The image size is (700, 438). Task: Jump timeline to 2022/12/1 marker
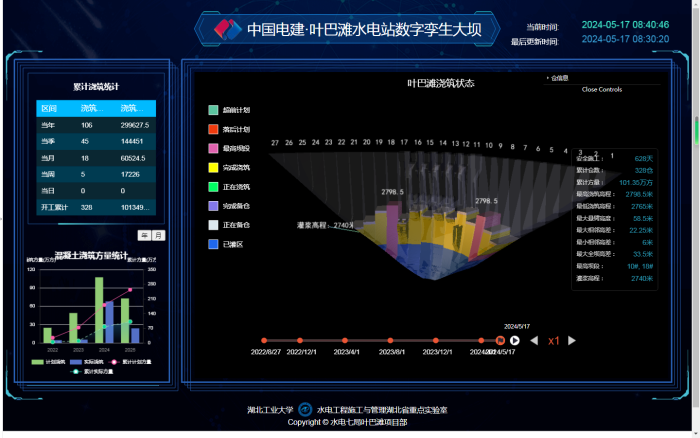300,341
